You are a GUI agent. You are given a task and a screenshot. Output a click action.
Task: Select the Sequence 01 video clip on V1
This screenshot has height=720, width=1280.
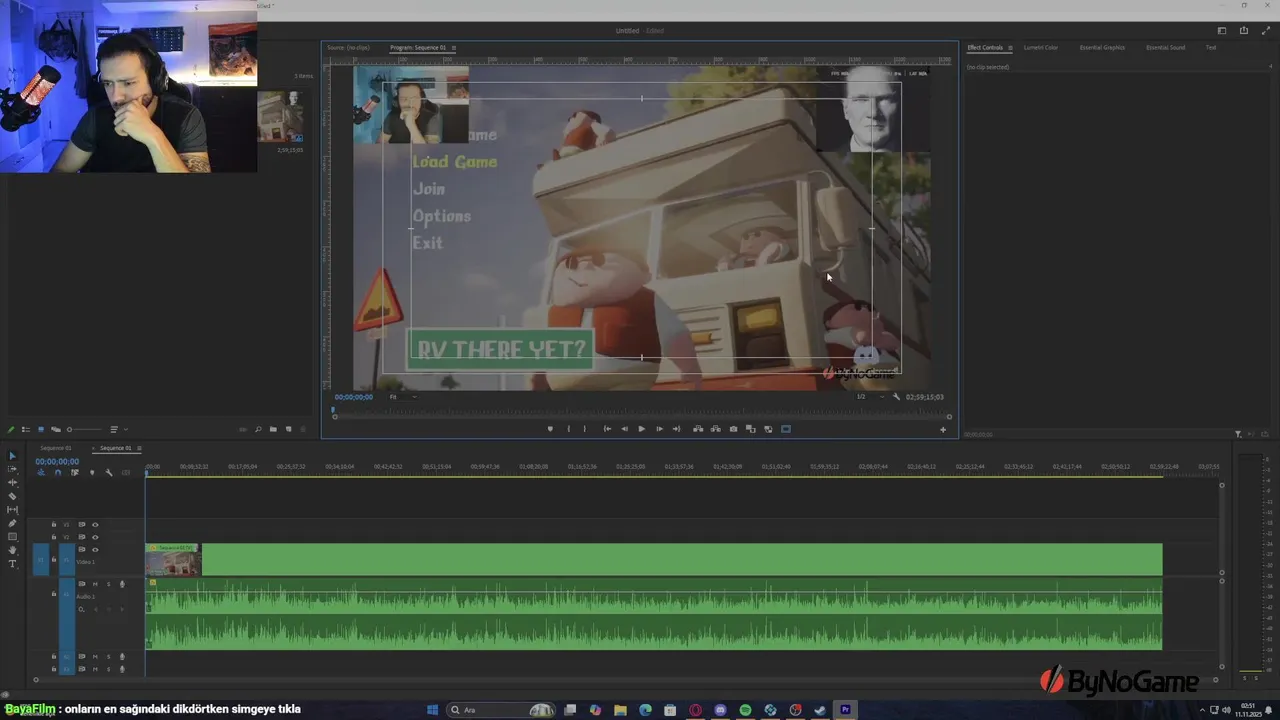(x=654, y=560)
